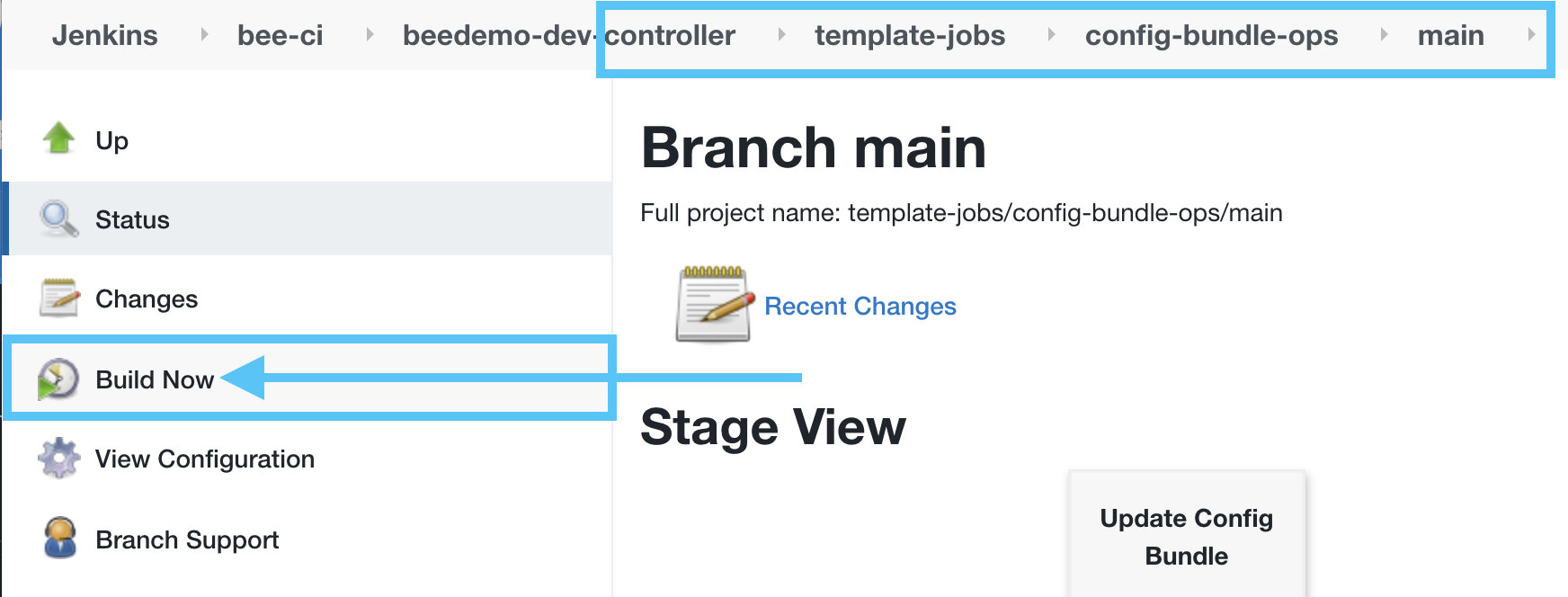Navigate to Jenkins home breadcrumb
1568x597 pixels.
coord(105,35)
